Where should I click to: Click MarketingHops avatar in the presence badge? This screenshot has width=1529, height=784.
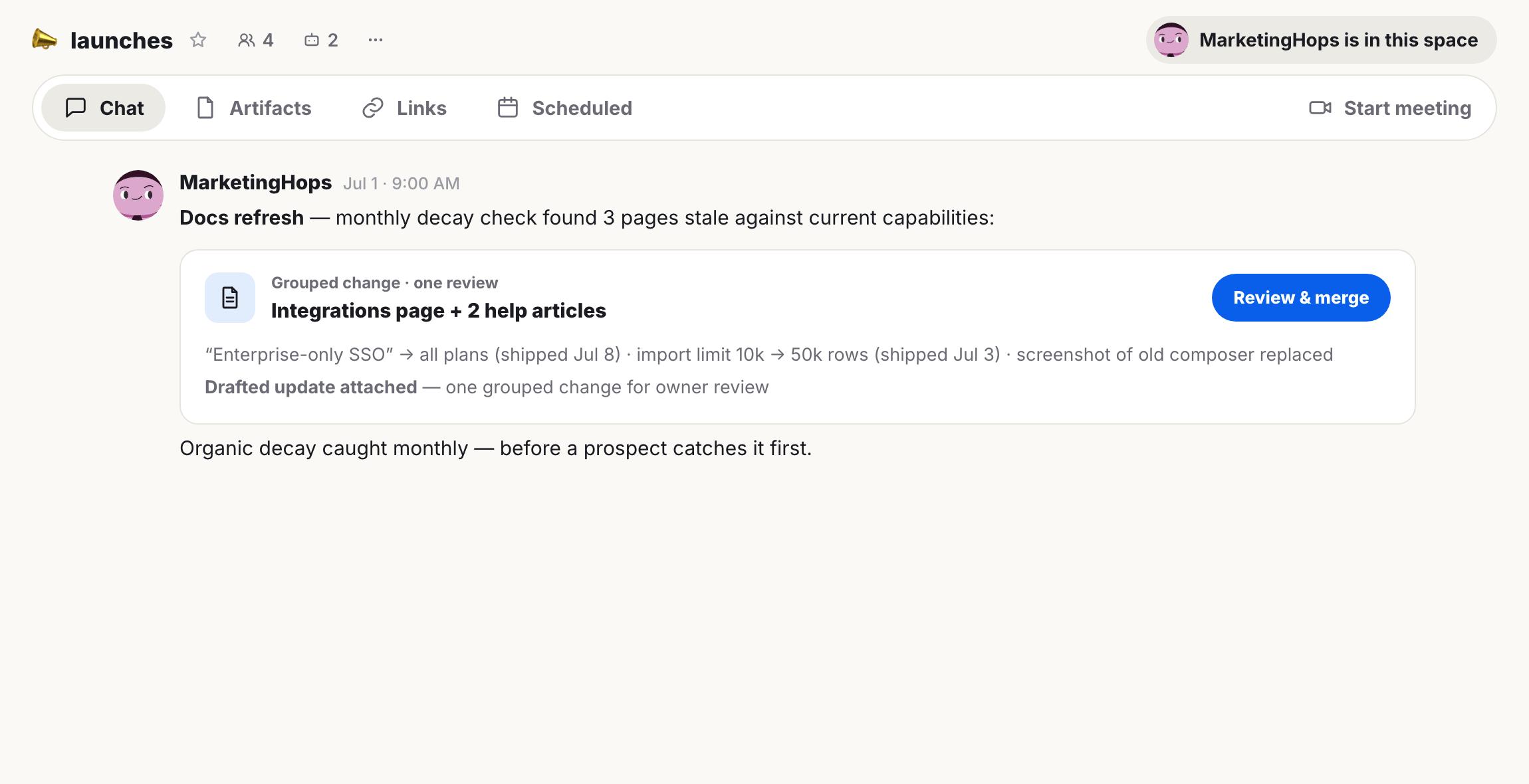(x=1171, y=40)
